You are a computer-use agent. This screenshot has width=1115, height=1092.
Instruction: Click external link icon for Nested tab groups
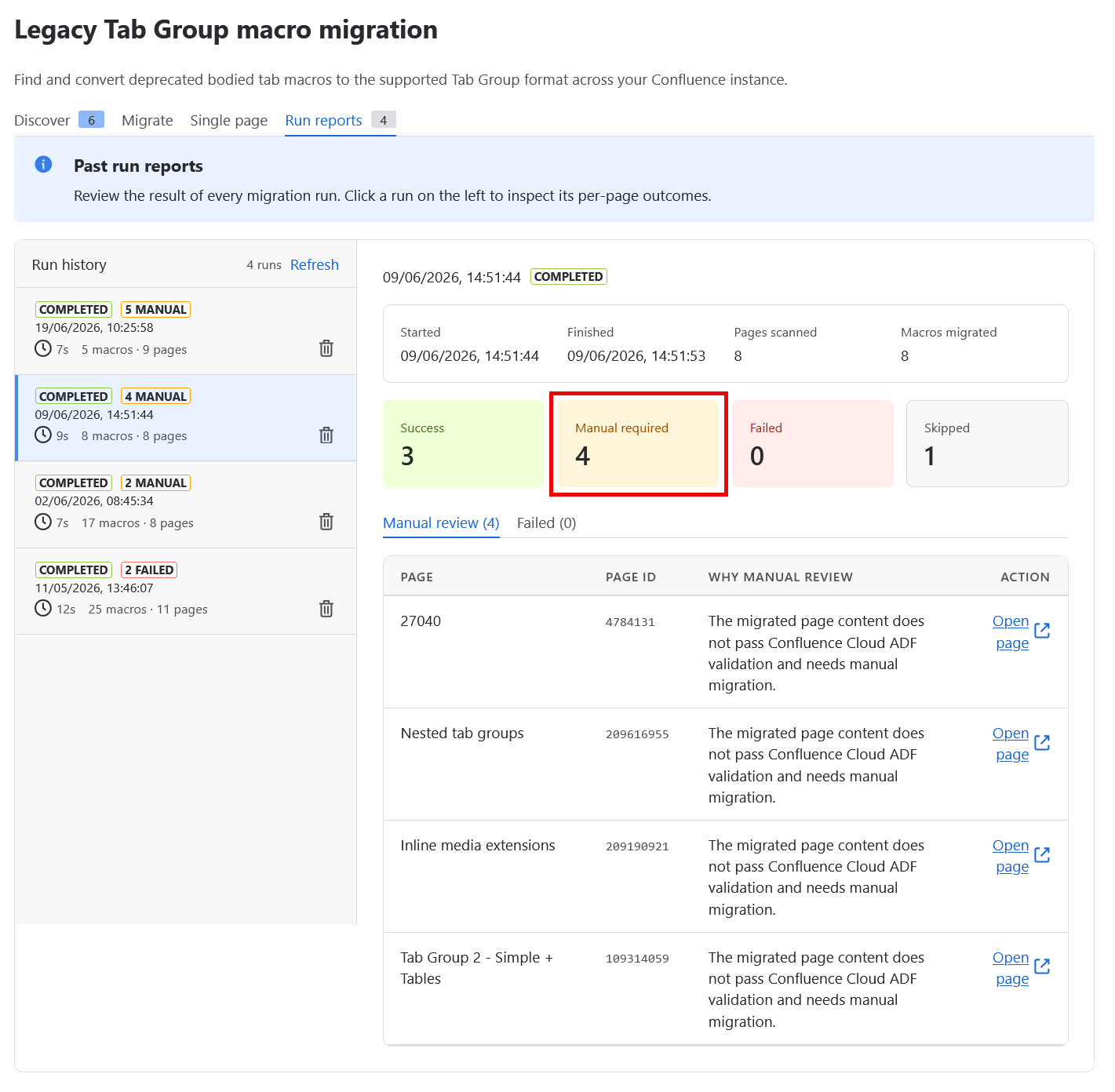[x=1042, y=743]
